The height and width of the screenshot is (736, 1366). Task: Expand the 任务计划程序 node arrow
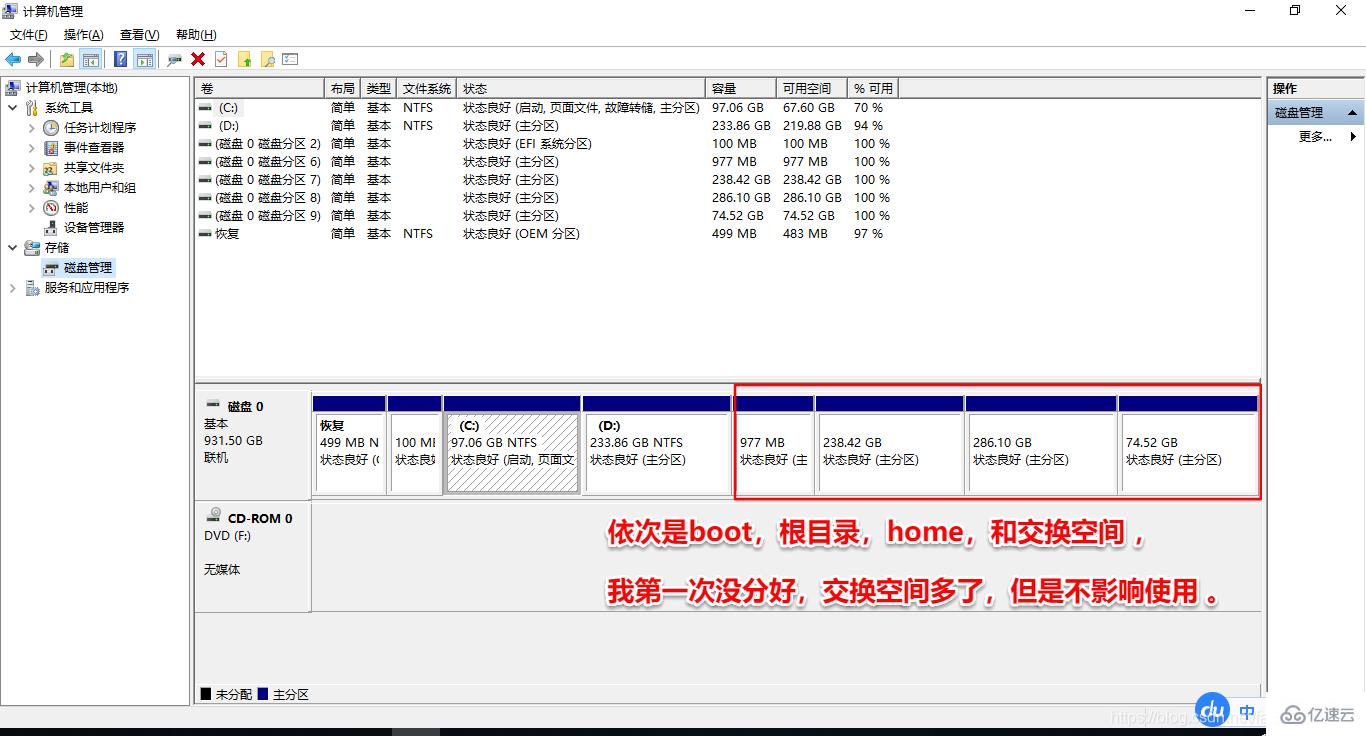pos(32,128)
